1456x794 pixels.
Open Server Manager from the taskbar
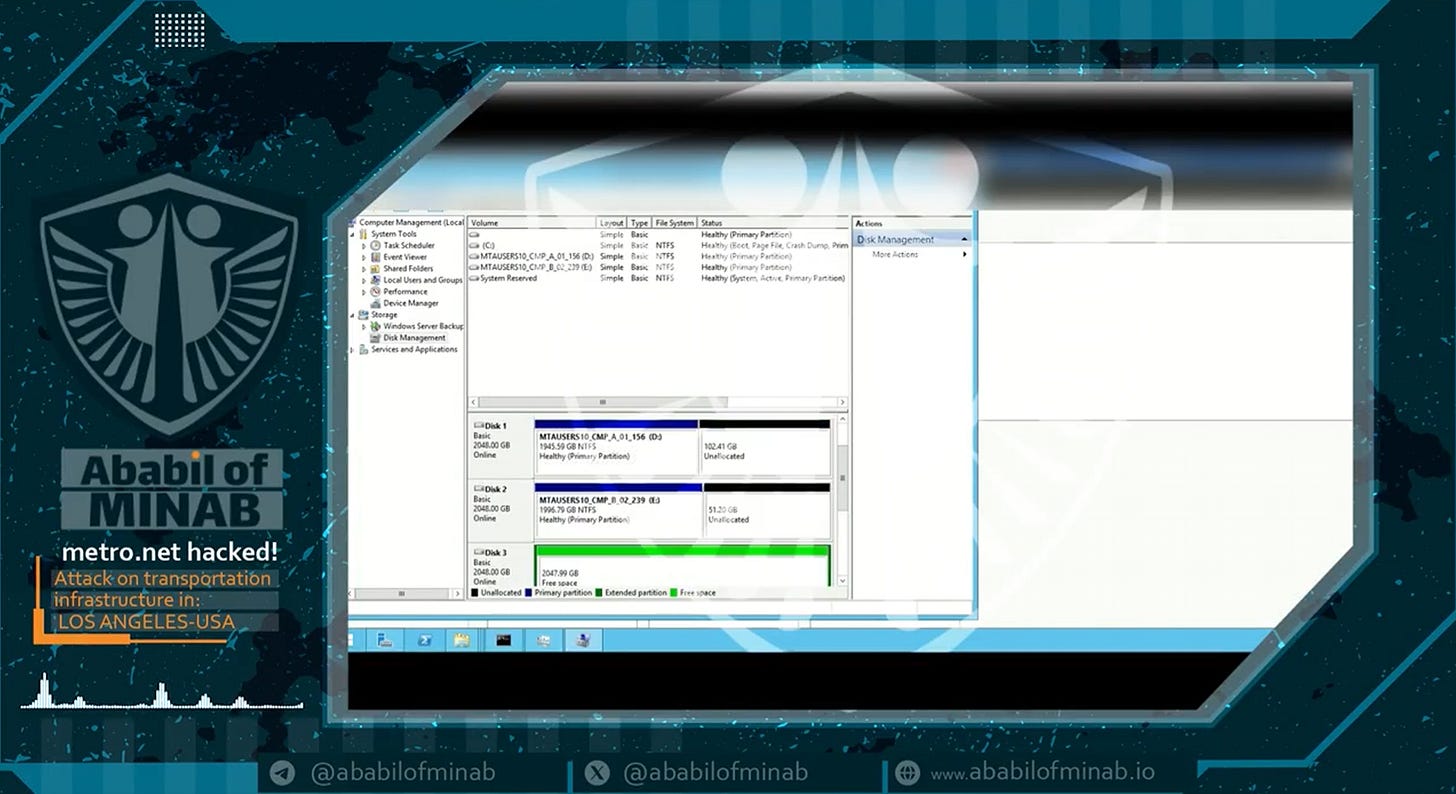[x=384, y=640]
